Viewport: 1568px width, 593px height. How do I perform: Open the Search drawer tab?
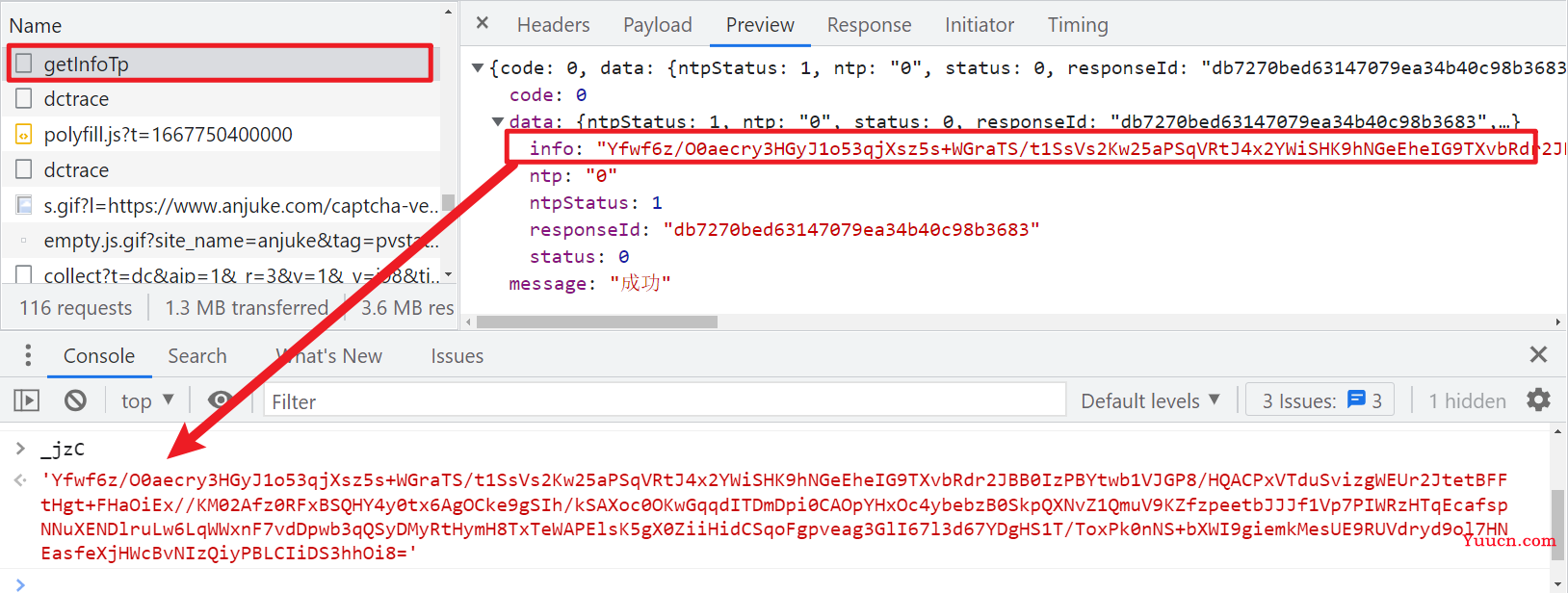(x=197, y=356)
